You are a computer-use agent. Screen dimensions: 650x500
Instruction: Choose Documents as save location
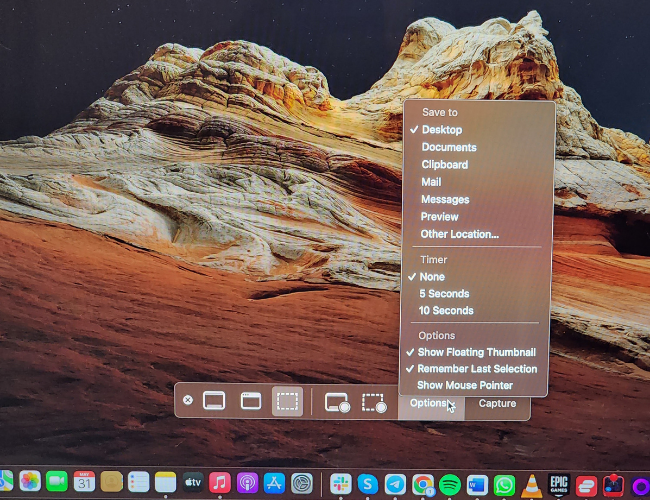pyautogui.click(x=449, y=147)
